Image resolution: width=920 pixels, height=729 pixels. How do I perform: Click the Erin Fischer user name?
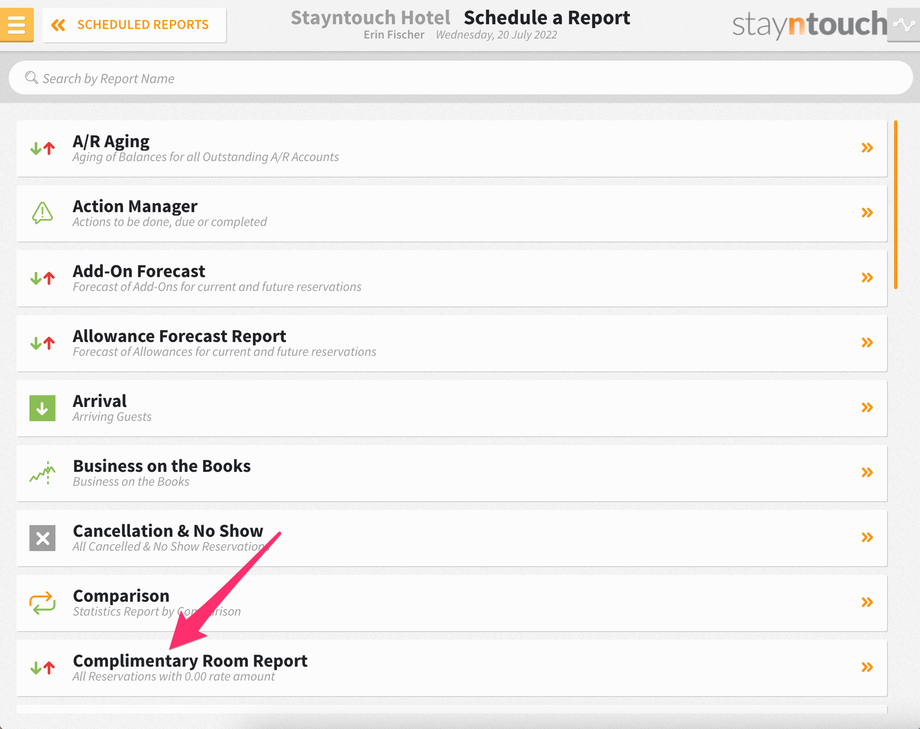pos(394,35)
